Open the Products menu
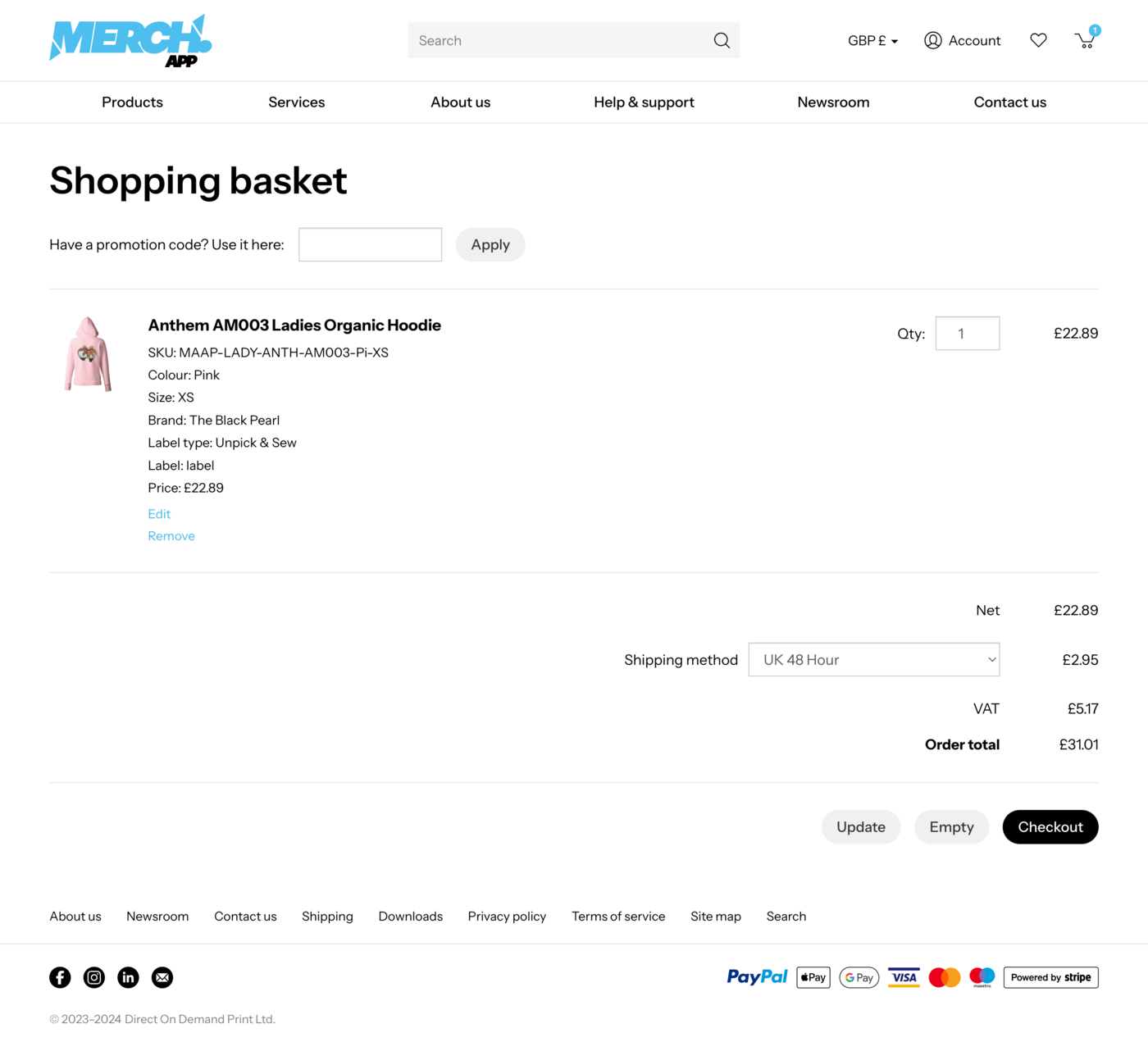This screenshot has height=1051, width=1148. pos(132,102)
